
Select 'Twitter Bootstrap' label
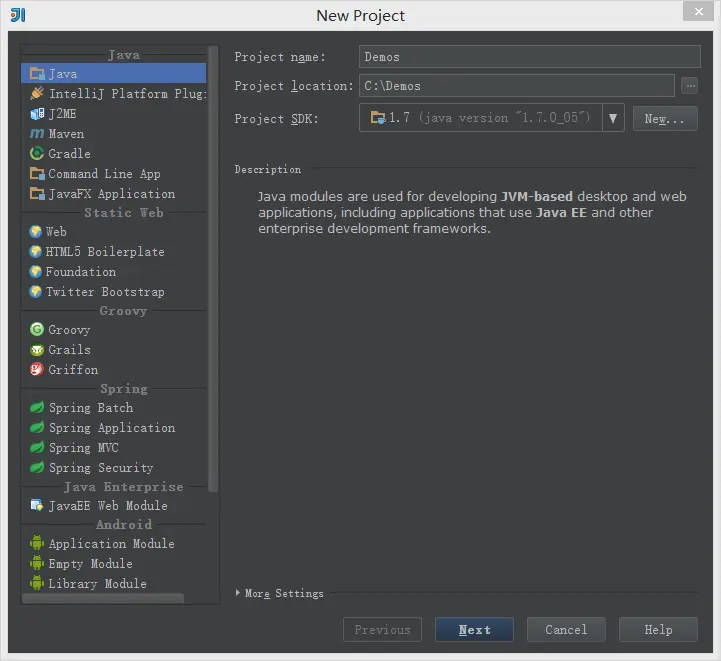pos(105,291)
